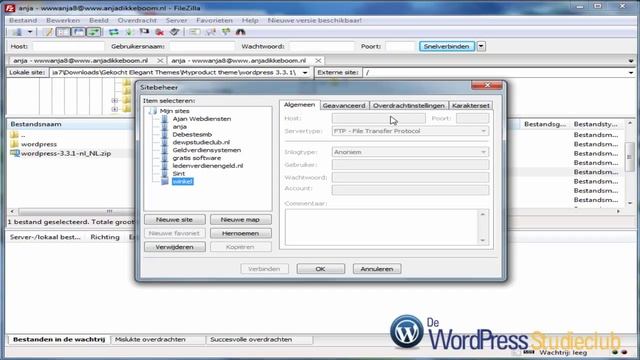
Task: Expand the lower local tree plus node
Action: point(115,109)
